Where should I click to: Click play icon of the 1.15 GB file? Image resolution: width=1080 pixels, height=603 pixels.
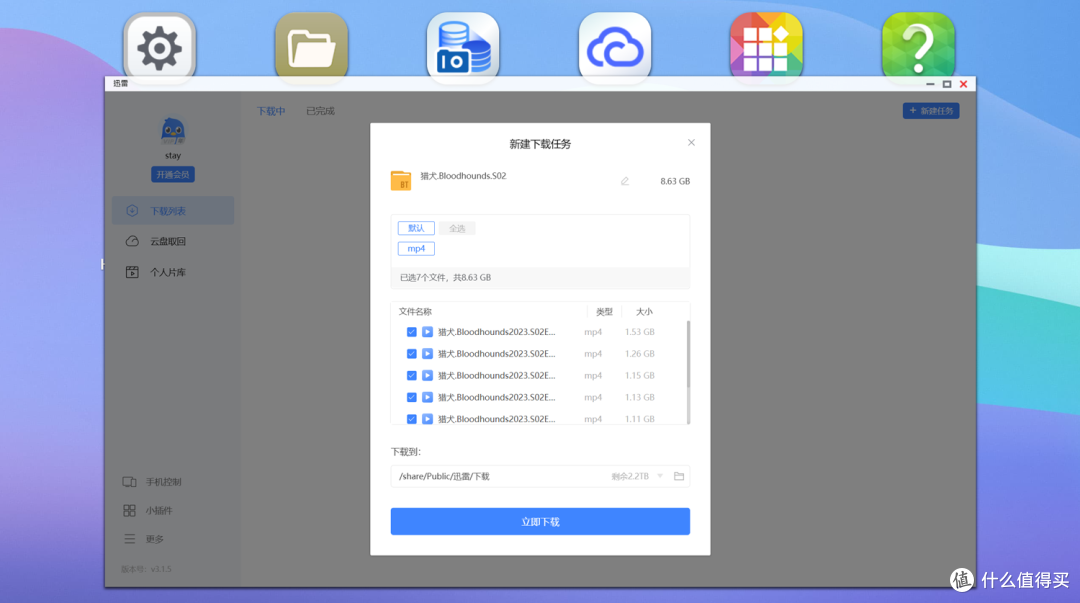428,376
